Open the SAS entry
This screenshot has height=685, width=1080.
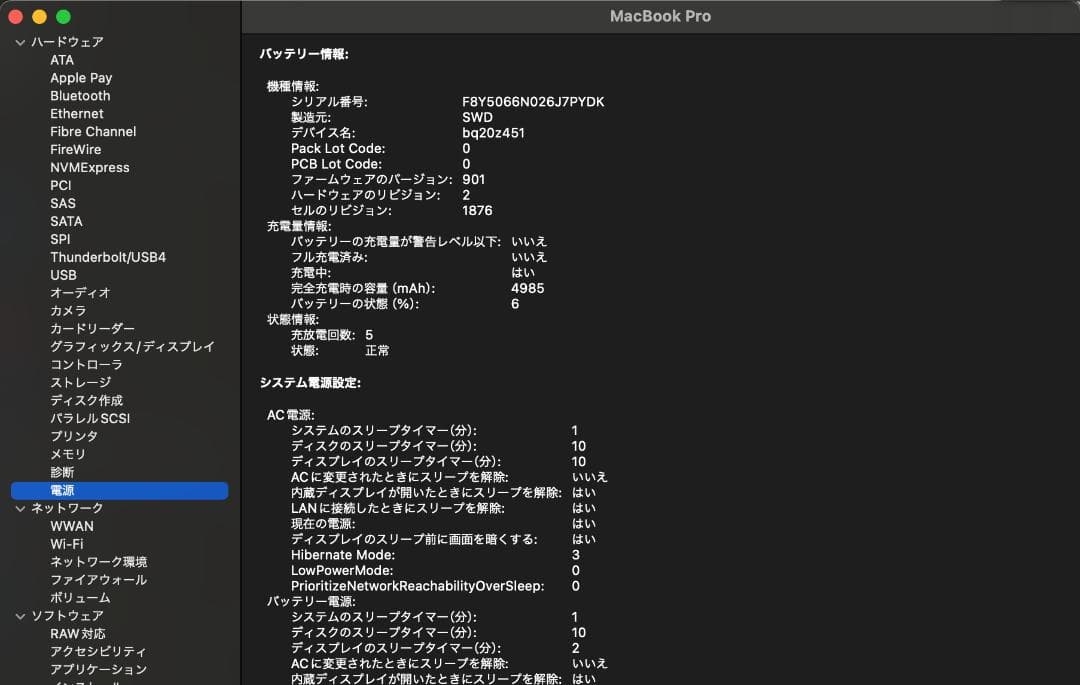click(x=63, y=203)
